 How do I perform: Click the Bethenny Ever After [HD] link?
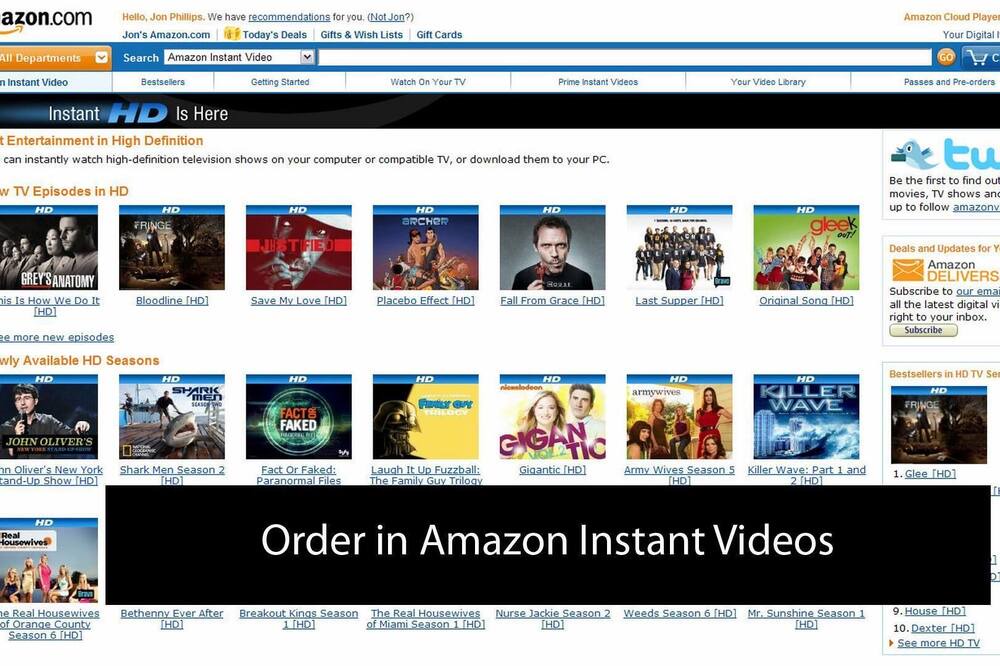(172, 618)
